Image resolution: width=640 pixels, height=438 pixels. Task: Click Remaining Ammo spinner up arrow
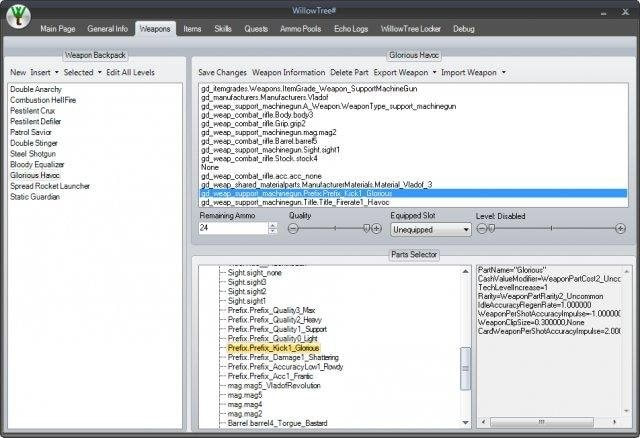coord(273,225)
